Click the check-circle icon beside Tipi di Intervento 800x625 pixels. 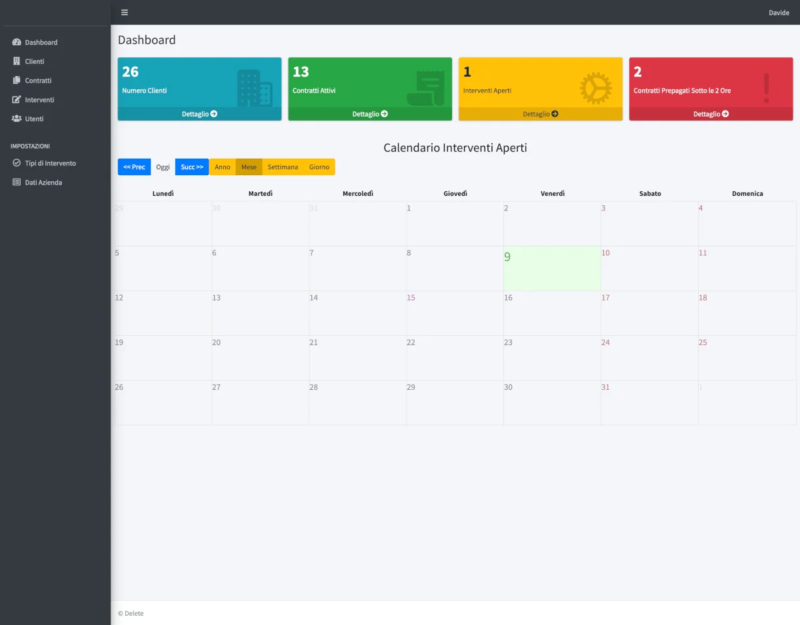pyautogui.click(x=17, y=163)
